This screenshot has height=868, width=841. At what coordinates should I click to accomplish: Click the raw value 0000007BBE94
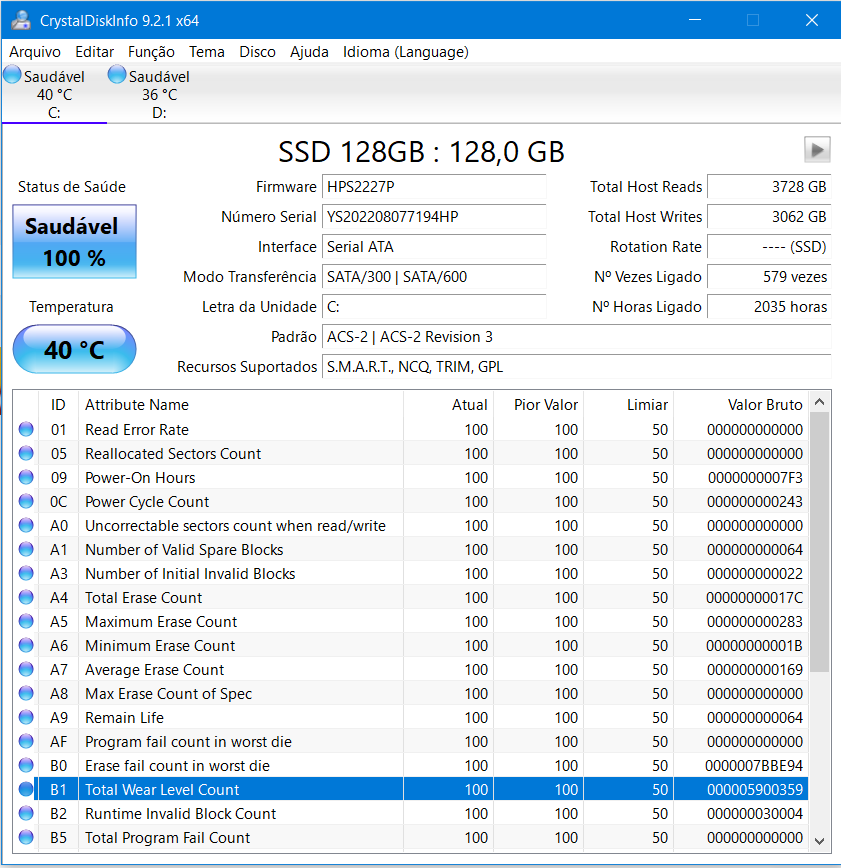tap(754, 766)
